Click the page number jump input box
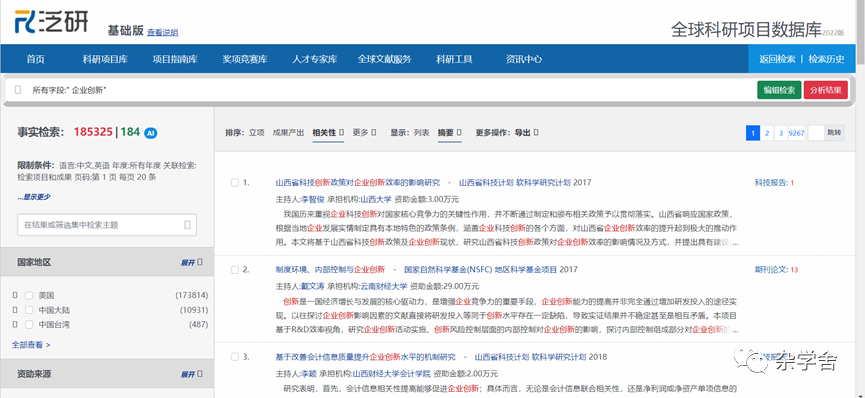The width and height of the screenshot is (865, 398). [x=816, y=132]
